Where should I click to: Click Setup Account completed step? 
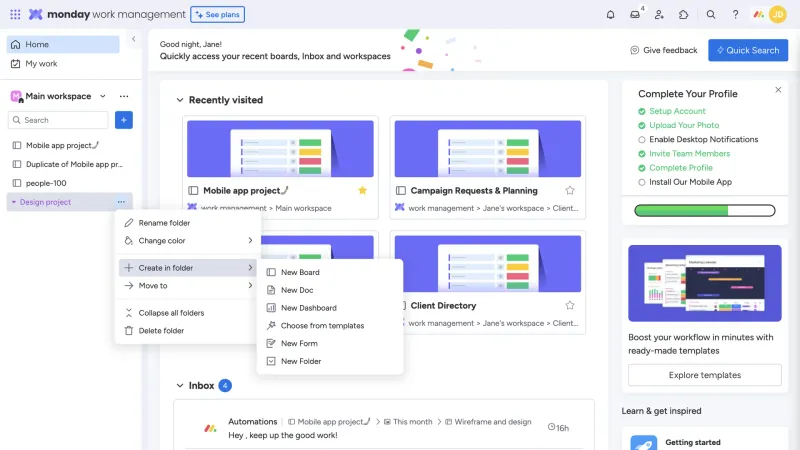click(671, 111)
